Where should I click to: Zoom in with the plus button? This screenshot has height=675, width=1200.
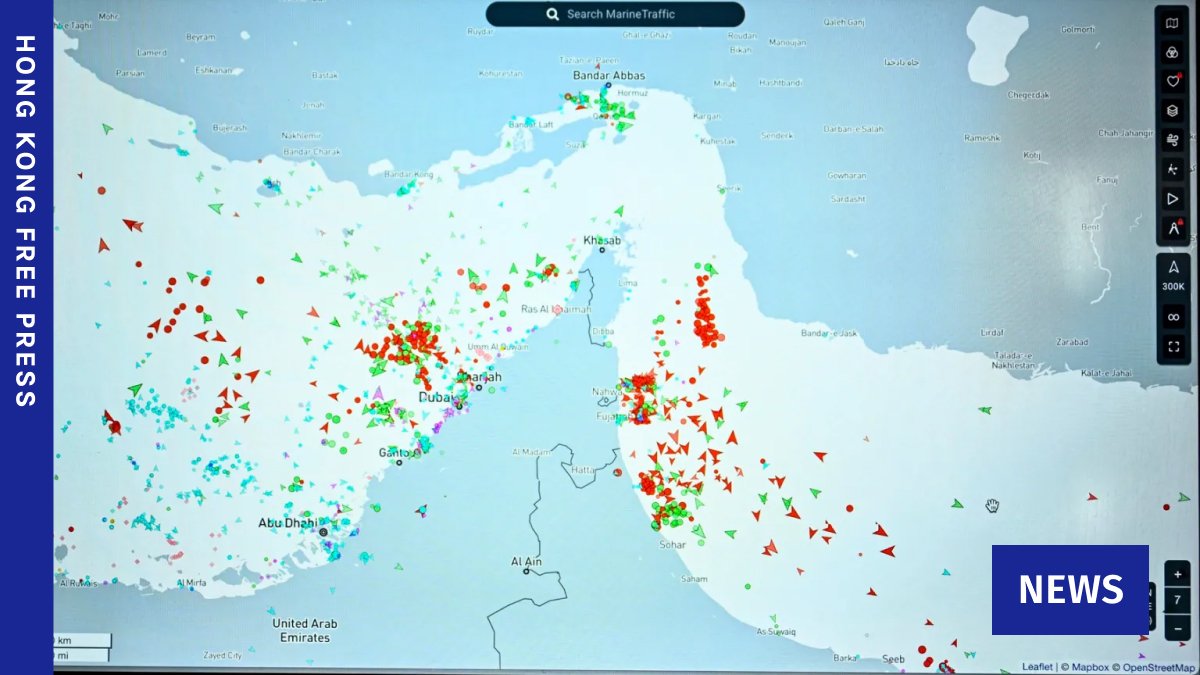(x=1177, y=574)
